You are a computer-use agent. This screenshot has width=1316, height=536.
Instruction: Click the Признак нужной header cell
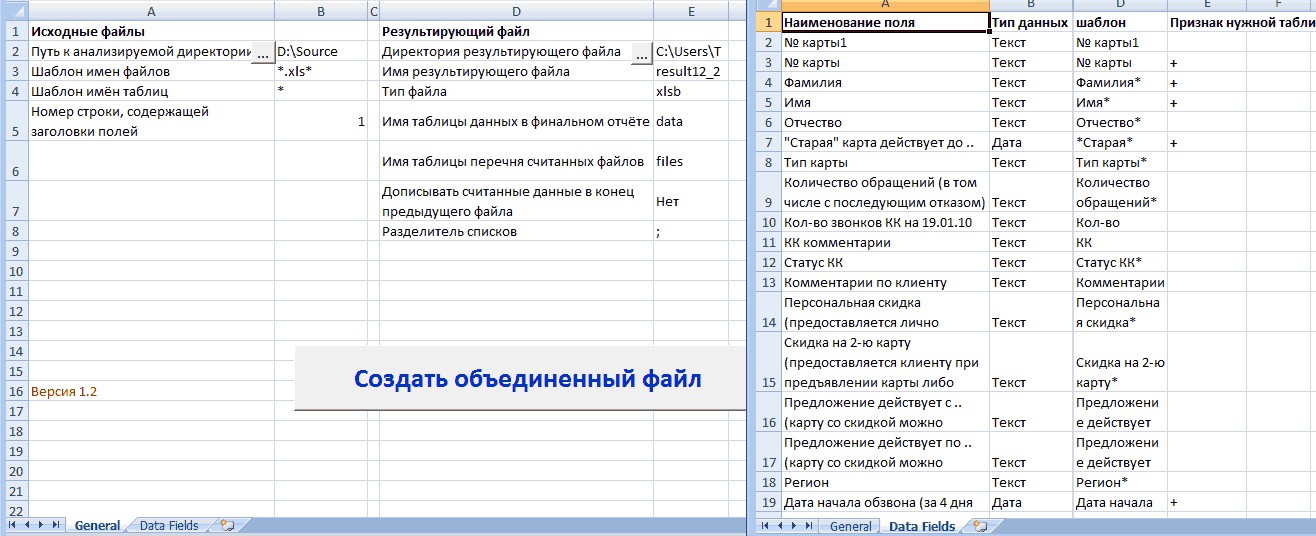point(1242,22)
